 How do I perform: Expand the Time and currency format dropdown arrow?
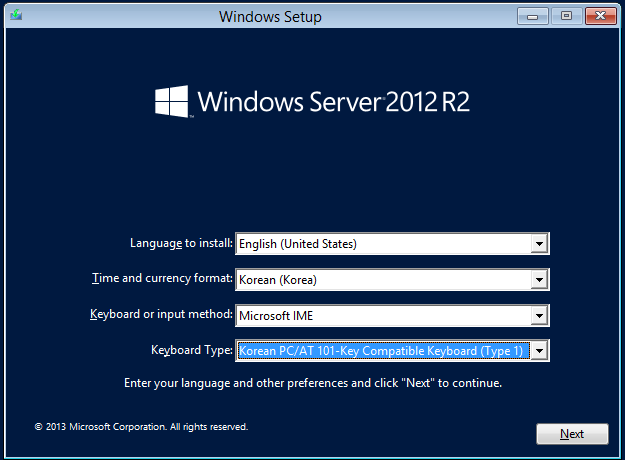tap(539, 279)
